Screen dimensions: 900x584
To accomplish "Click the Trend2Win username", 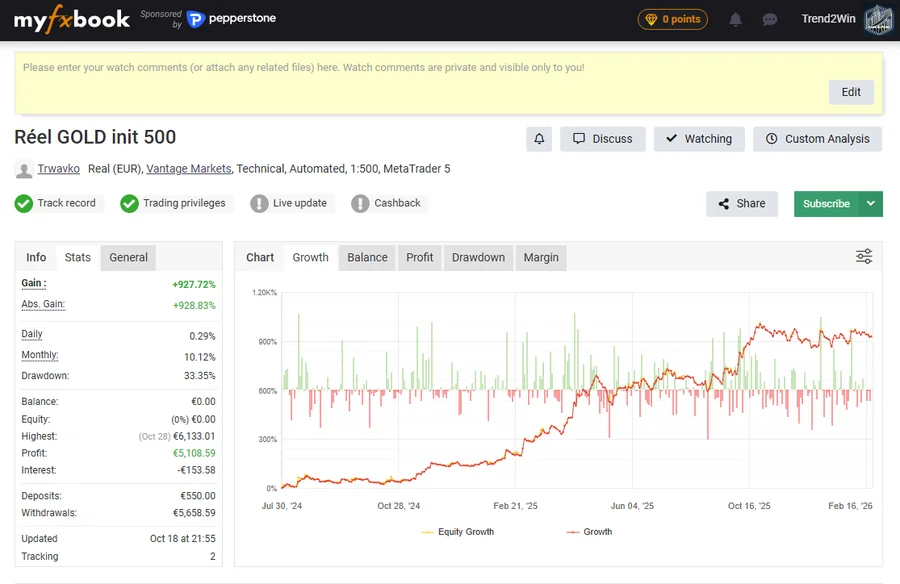I will (828, 19).
